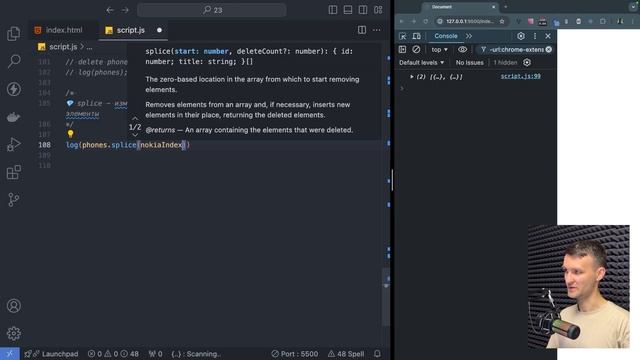Click Port : 5500 Live Server button
The image size is (640, 360).
click(295, 354)
